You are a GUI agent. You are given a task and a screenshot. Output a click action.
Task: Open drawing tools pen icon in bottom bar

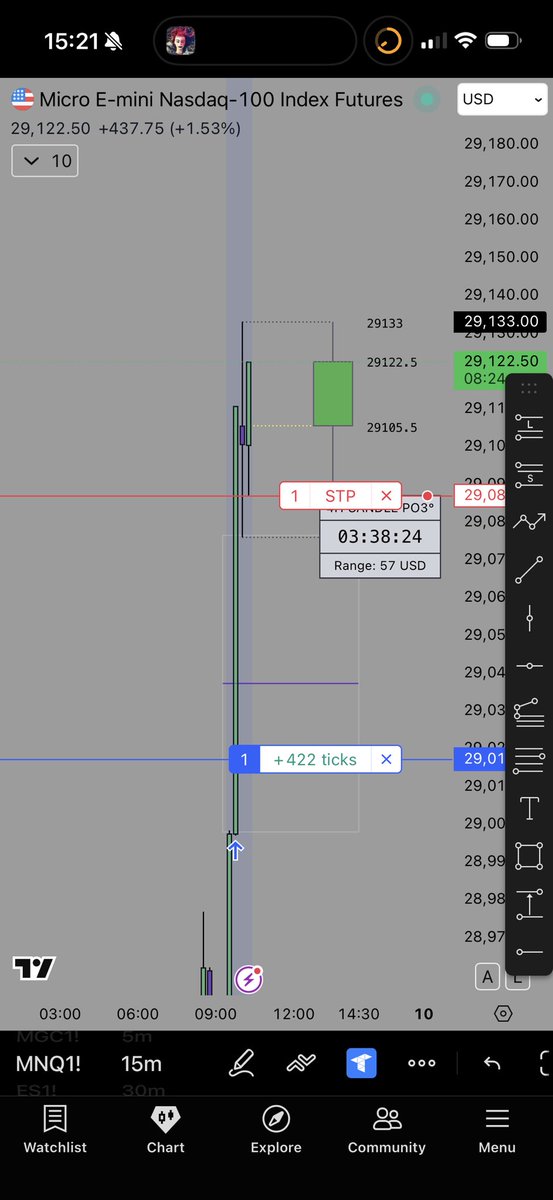click(241, 1062)
